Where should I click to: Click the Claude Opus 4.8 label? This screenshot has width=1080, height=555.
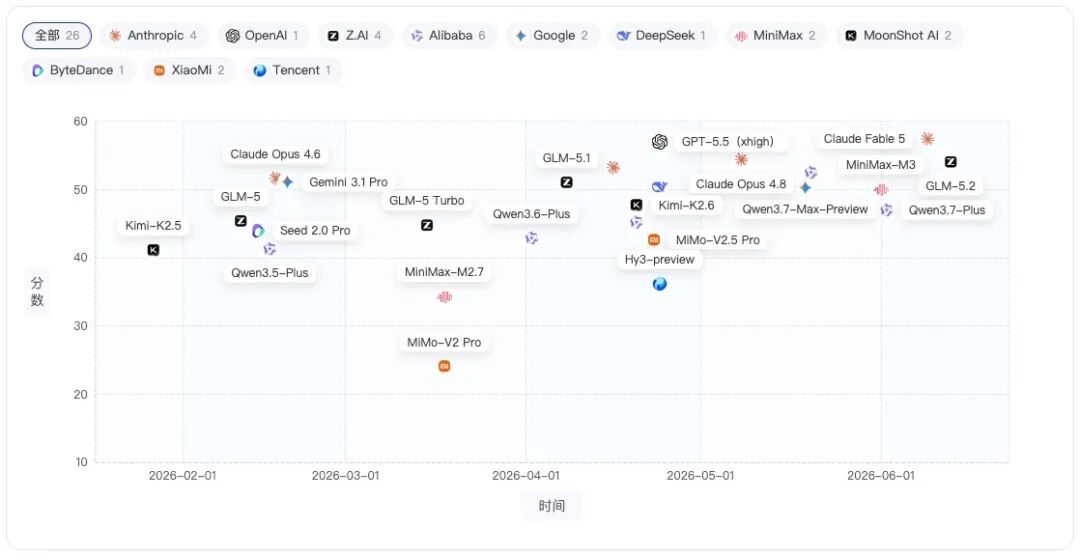point(740,184)
